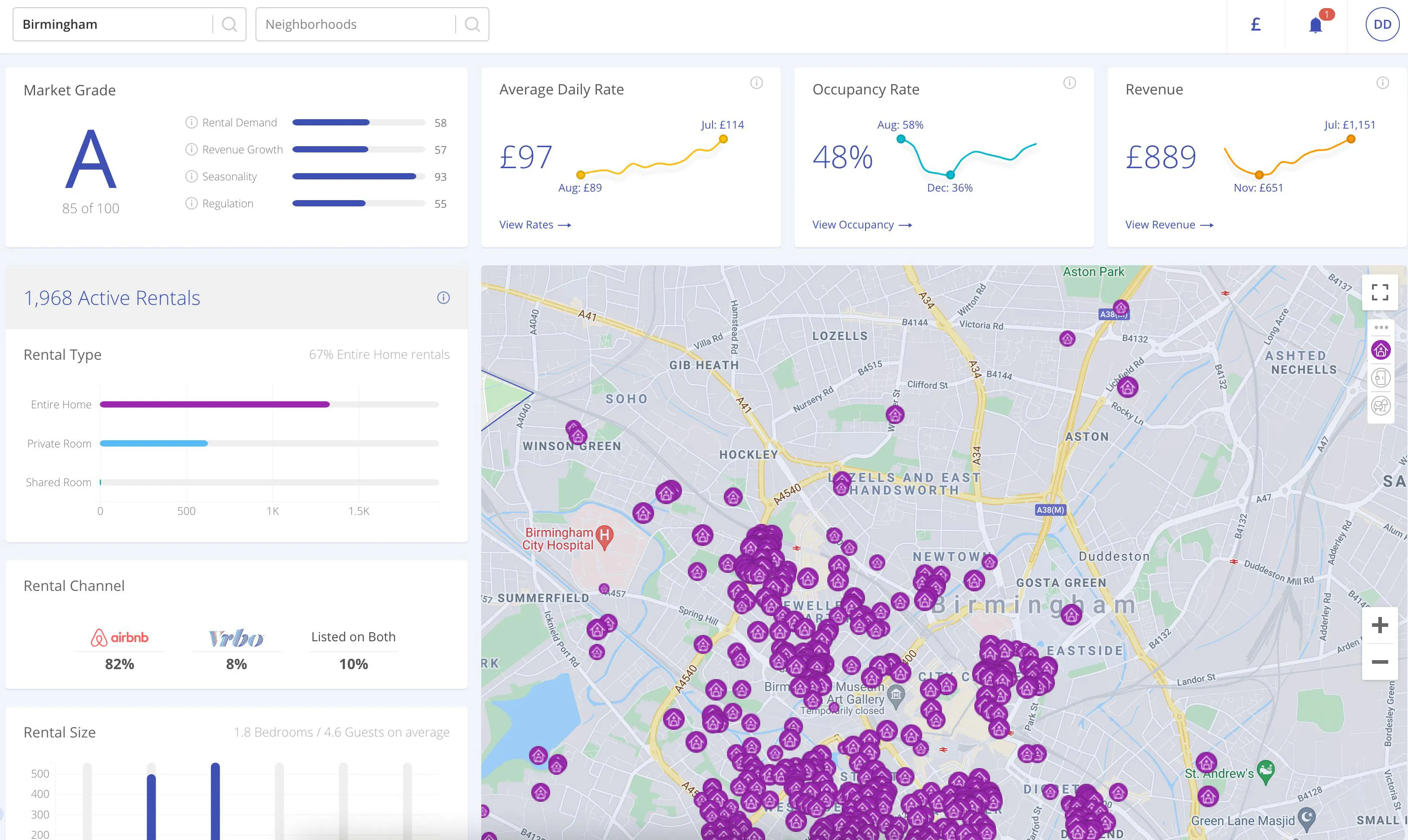The width and height of the screenshot is (1408, 840).
Task: Click the Seasonality score bar
Action: pyautogui.click(x=359, y=177)
